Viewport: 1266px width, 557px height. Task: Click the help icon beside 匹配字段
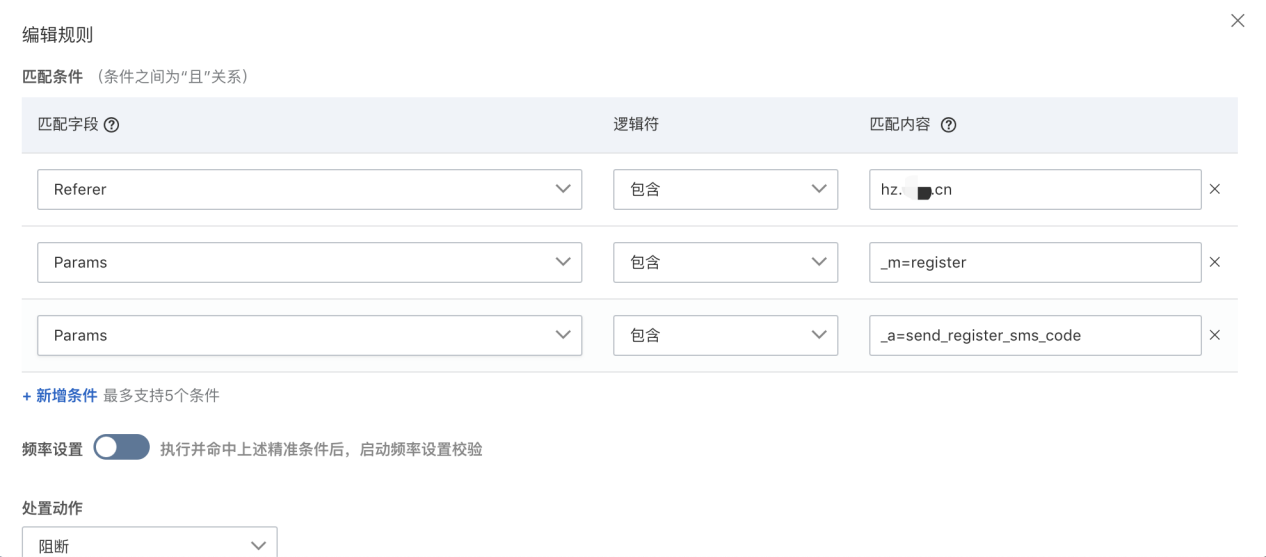click(x=112, y=125)
